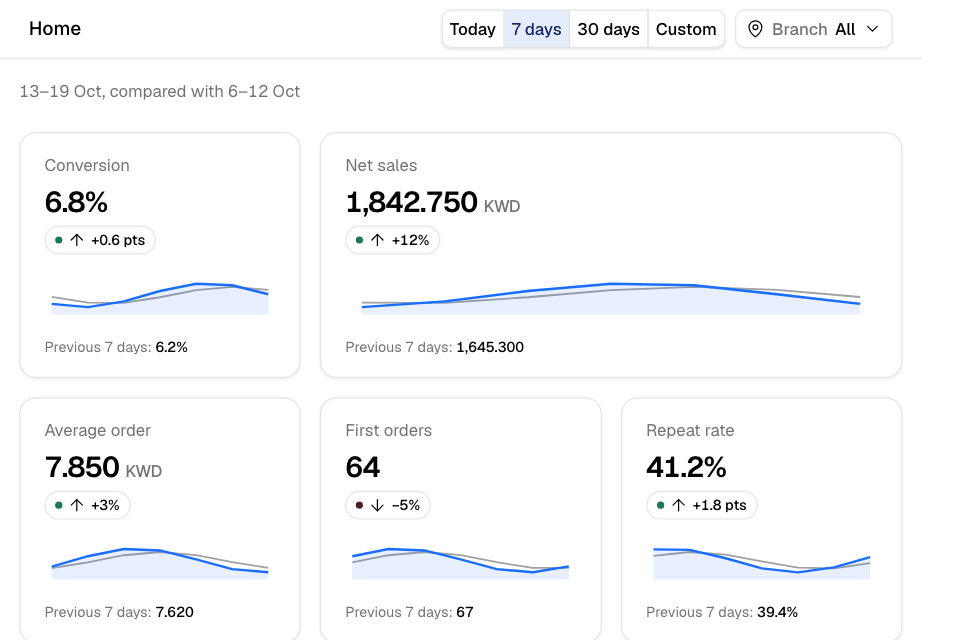Open the Custom date range option
The width and height of the screenshot is (960, 640).
[x=686, y=29]
